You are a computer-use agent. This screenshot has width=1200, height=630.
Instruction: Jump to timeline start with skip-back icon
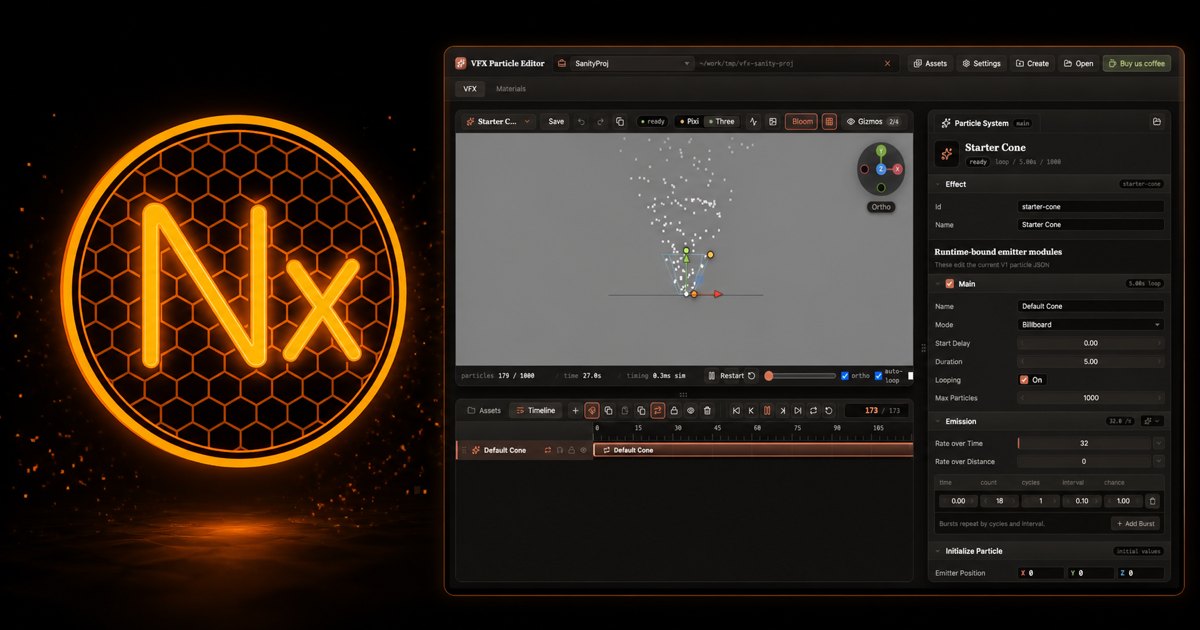(x=736, y=410)
